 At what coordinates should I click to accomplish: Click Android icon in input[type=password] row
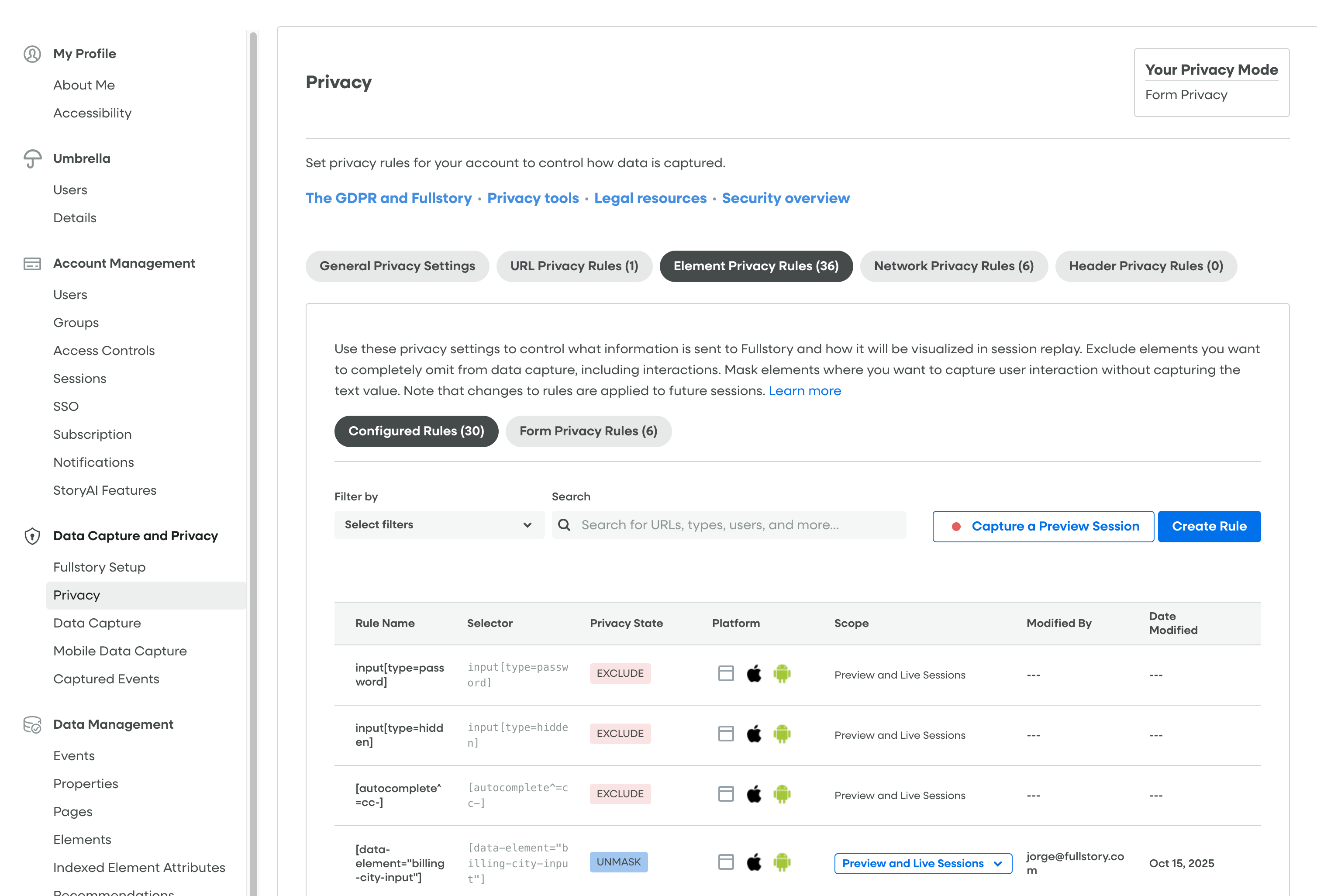(x=782, y=673)
